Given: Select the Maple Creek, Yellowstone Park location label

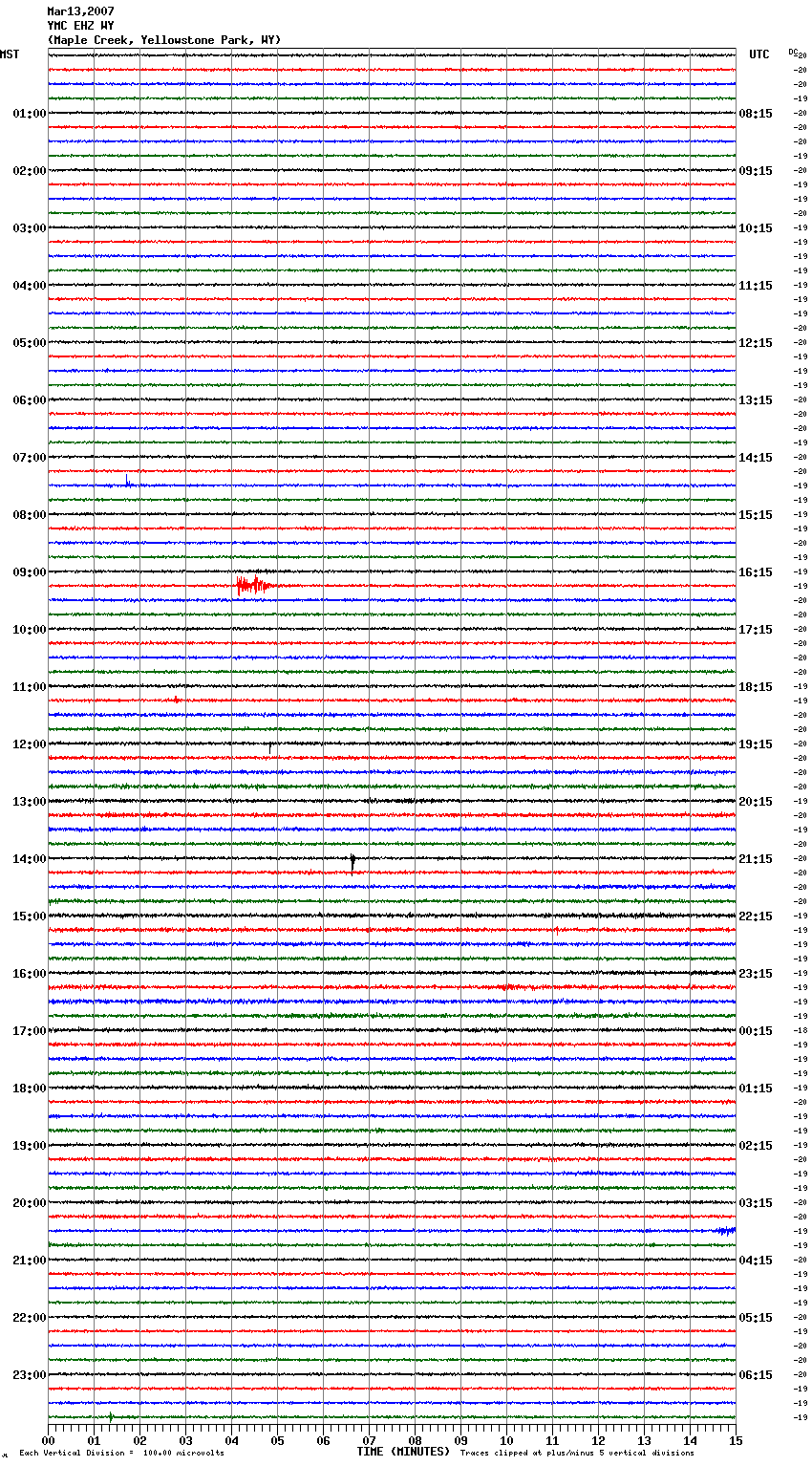Looking at the screenshot, I should (x=164, y=40).
